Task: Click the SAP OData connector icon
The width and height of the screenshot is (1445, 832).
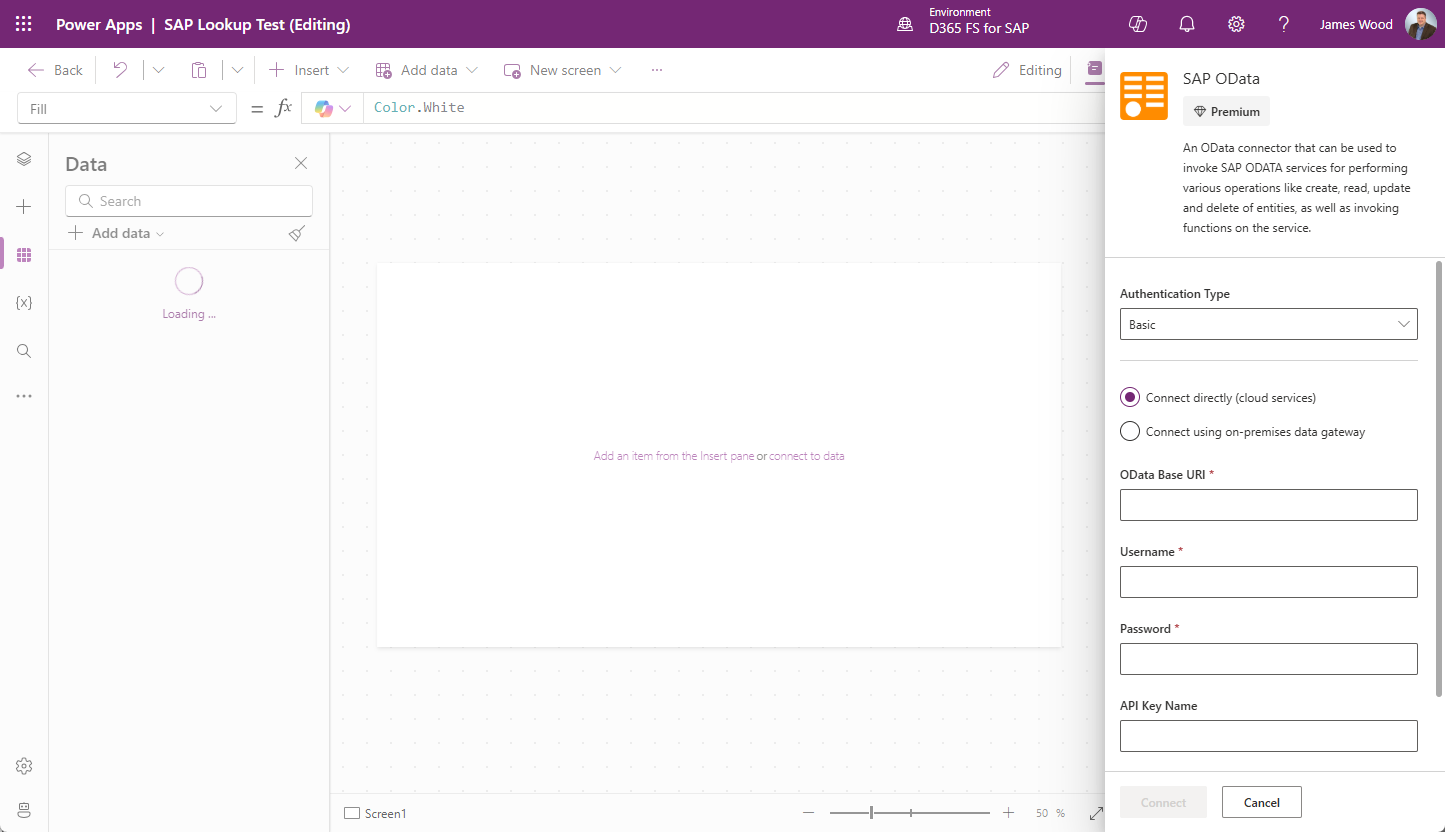Action: click(x=1144, y=96)
